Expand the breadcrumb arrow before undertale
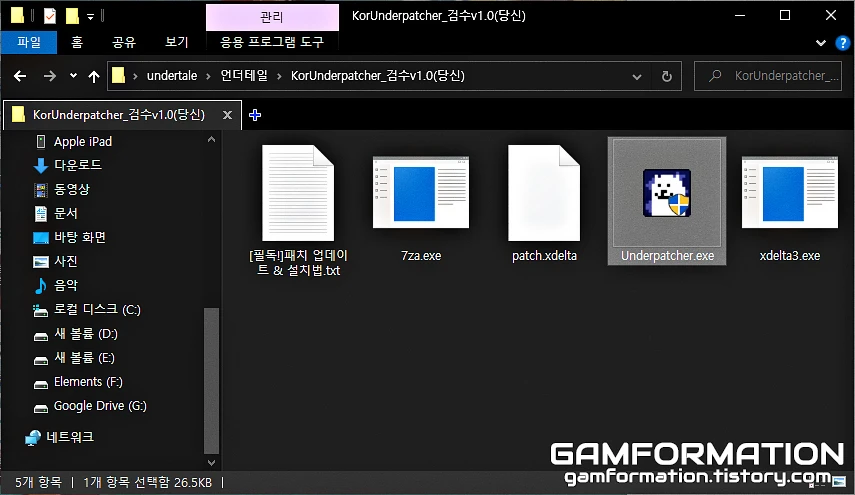Image resolution: width=855 pixels, height=495 pixels. (135, 76)
